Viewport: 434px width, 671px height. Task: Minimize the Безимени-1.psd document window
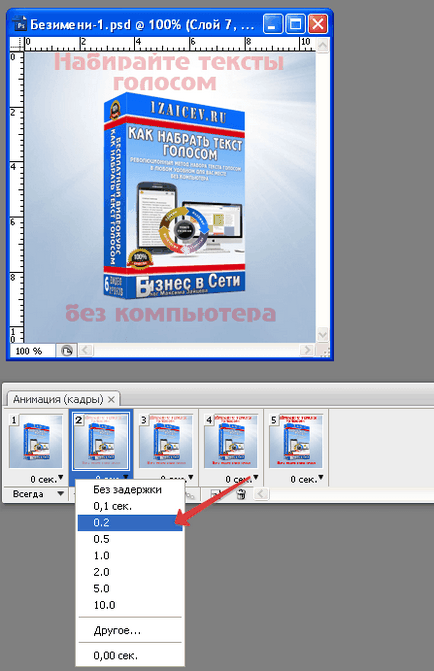[272, 24]
